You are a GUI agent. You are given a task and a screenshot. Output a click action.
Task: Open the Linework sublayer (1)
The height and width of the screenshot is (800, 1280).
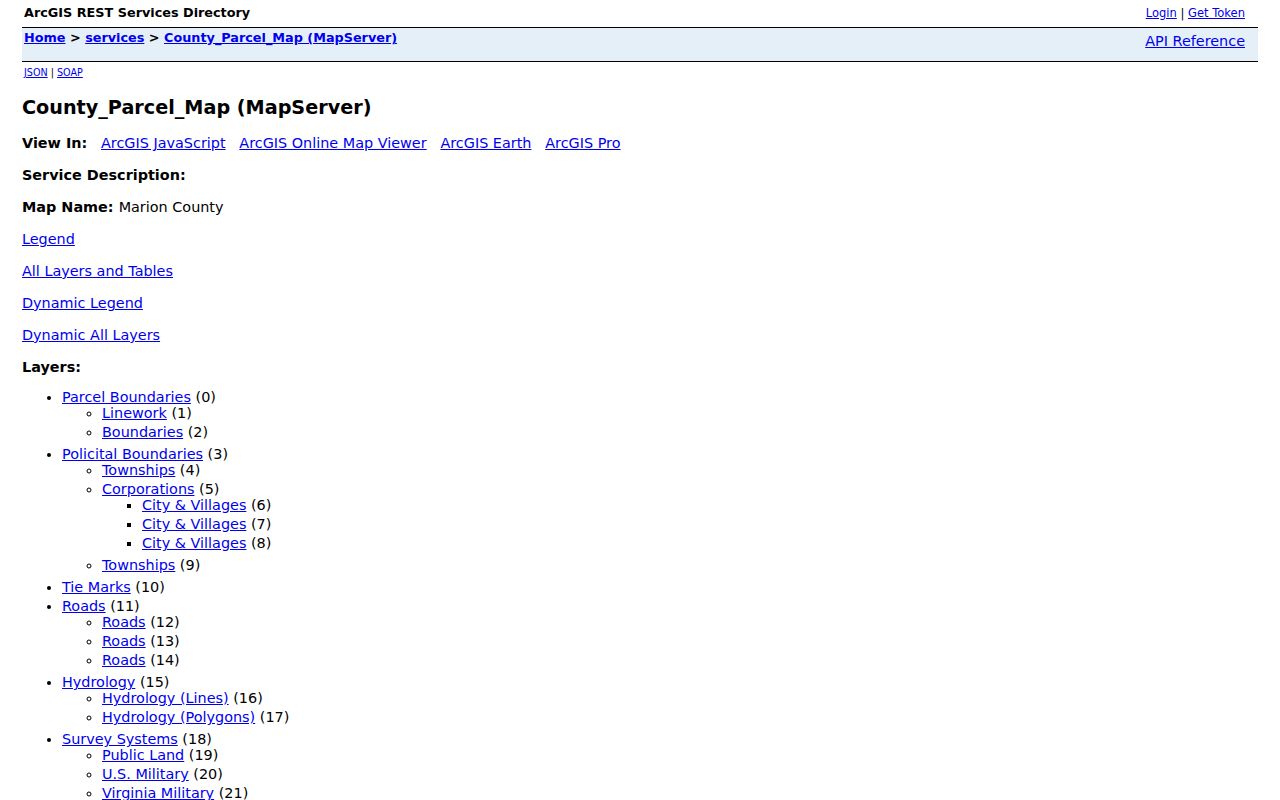coord(134,413)
